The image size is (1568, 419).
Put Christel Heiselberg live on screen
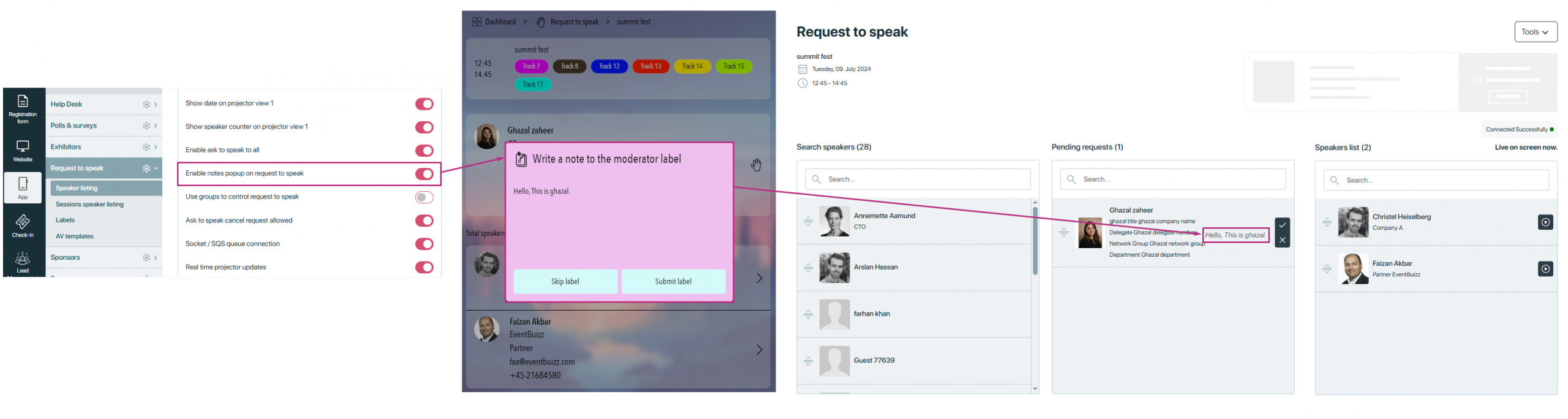coord(1545,222)
